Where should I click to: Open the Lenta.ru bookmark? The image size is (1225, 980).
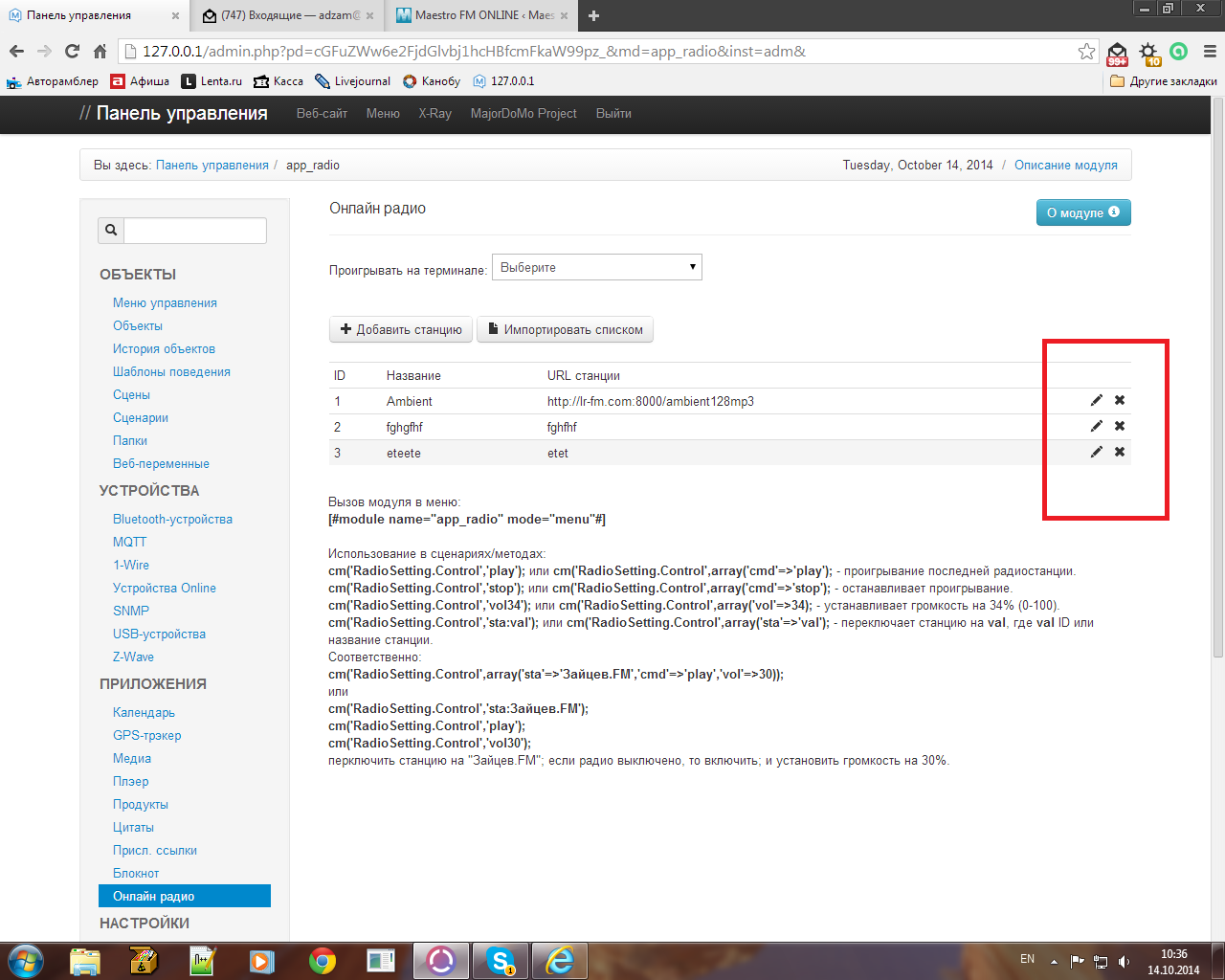(x=212, y=81)
